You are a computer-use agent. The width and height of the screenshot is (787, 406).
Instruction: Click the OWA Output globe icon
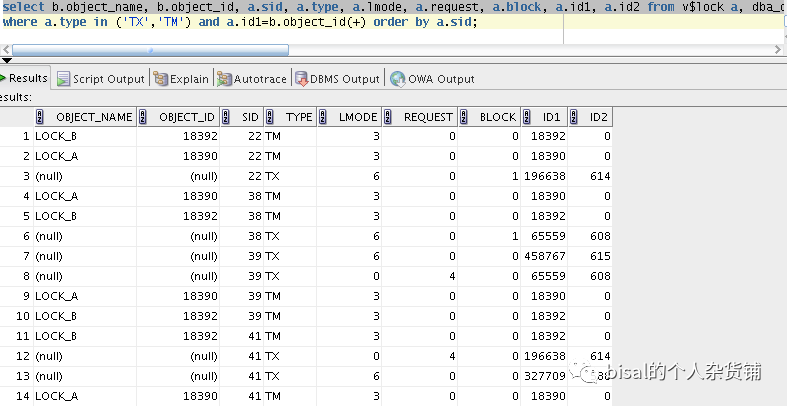coord(398,79)
